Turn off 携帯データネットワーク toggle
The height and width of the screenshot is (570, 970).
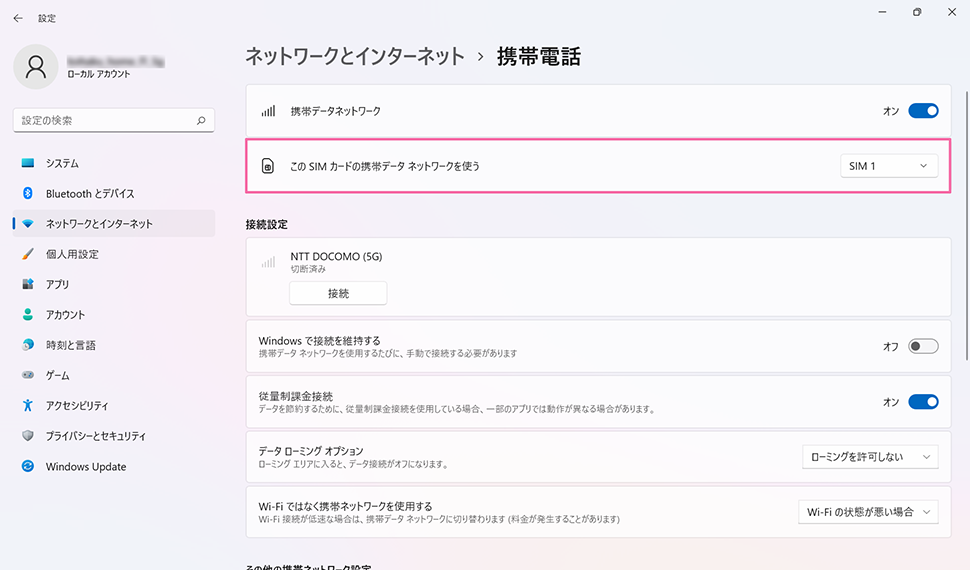(x=923, y=111)
